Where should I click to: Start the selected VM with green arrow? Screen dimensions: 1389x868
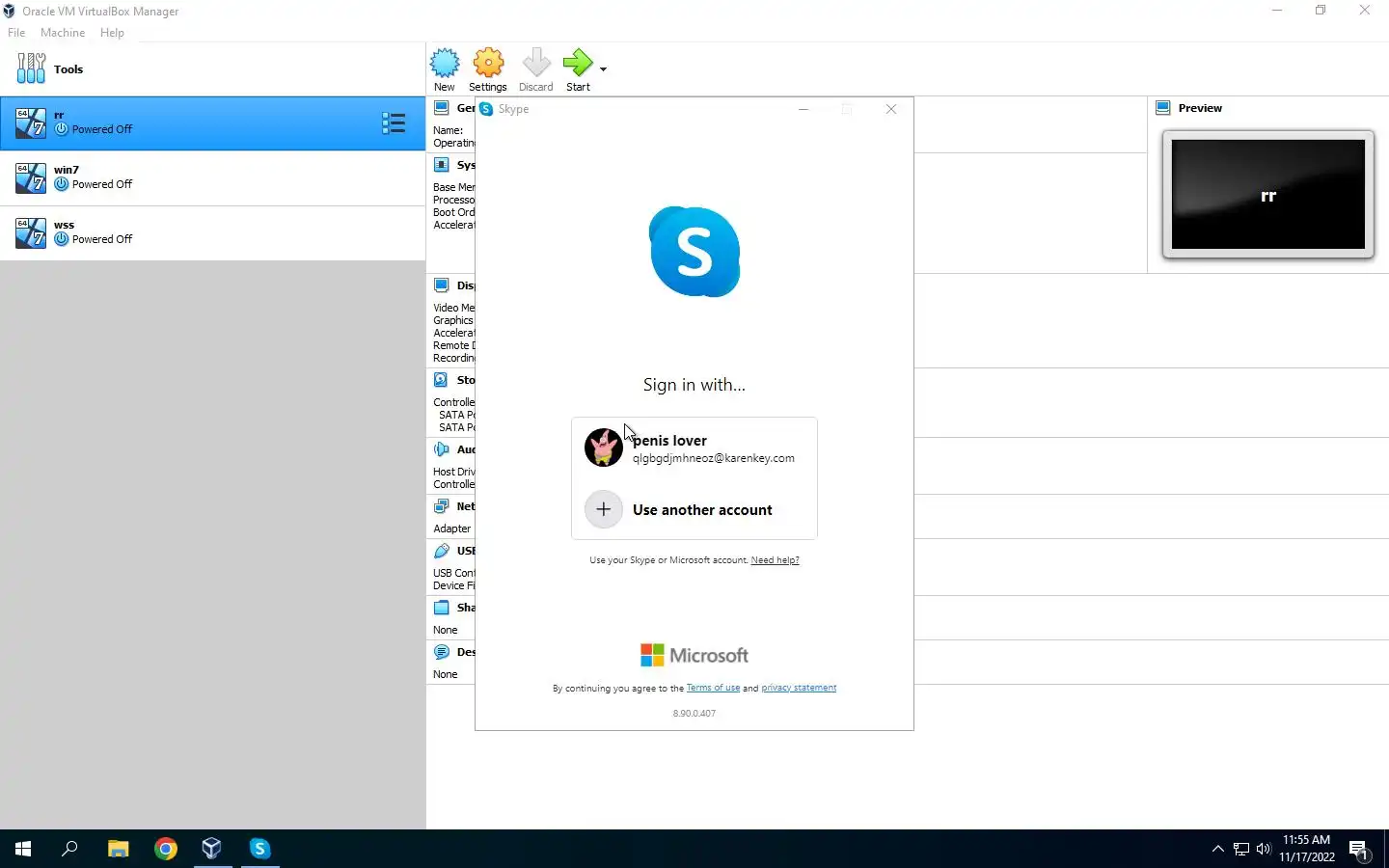click(x=578, y=64)
